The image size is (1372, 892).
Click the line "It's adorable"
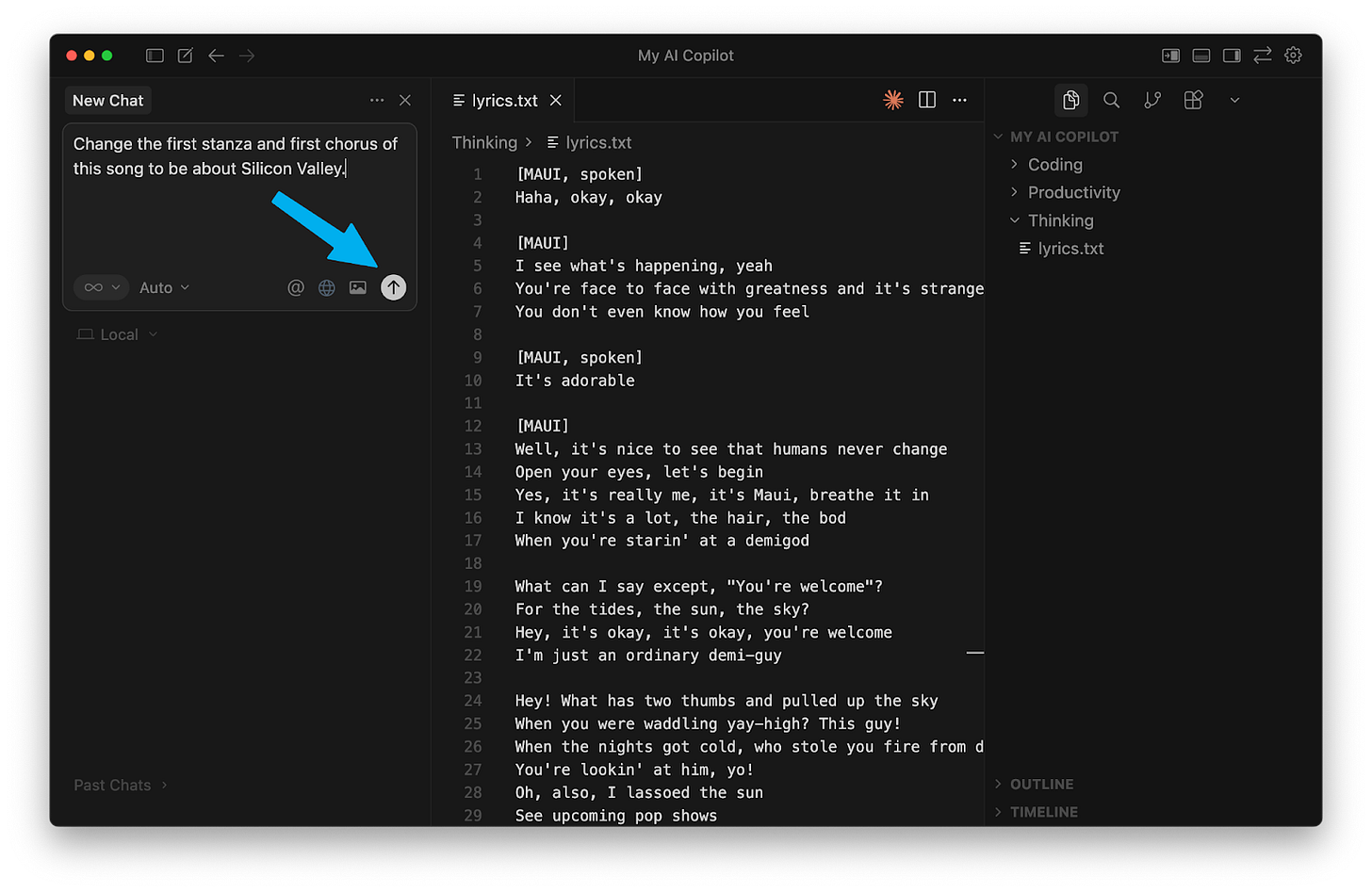pyautogui.click(x=575, y=381)
